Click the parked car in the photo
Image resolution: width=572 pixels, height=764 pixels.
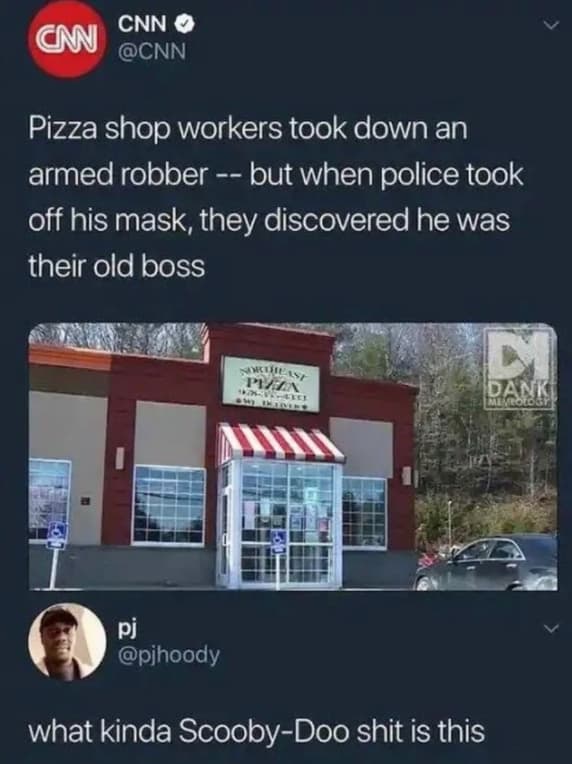486,563
